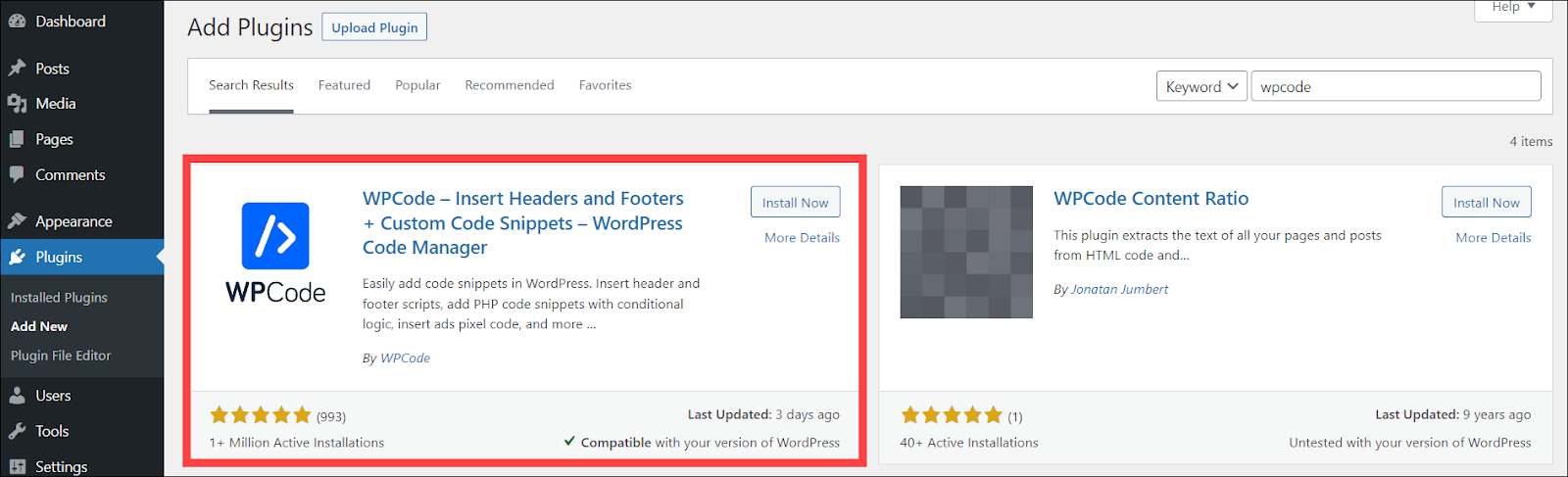Switch to the Popular tab

(417, 85)
